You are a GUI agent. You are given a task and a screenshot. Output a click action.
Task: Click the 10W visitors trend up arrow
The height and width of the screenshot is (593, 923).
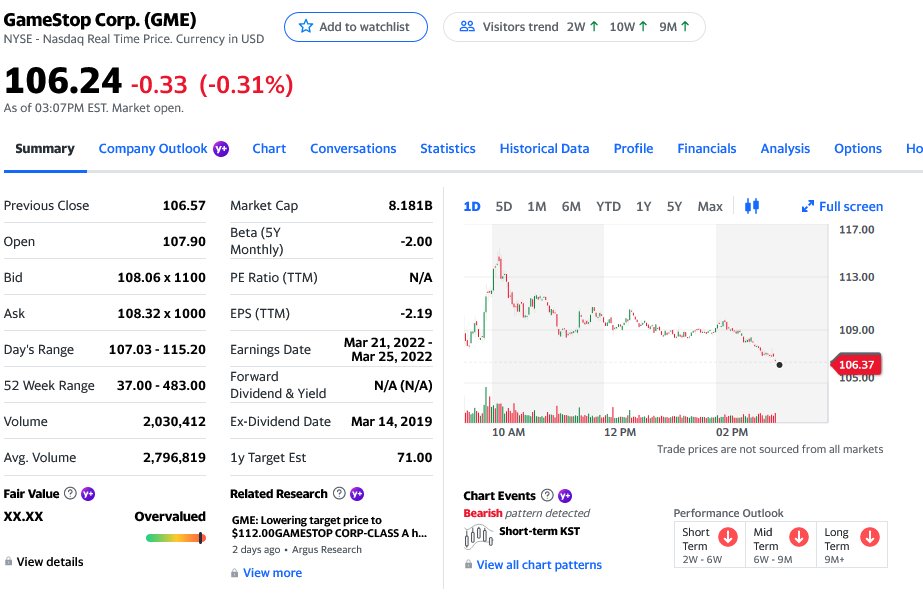[643, 26]
